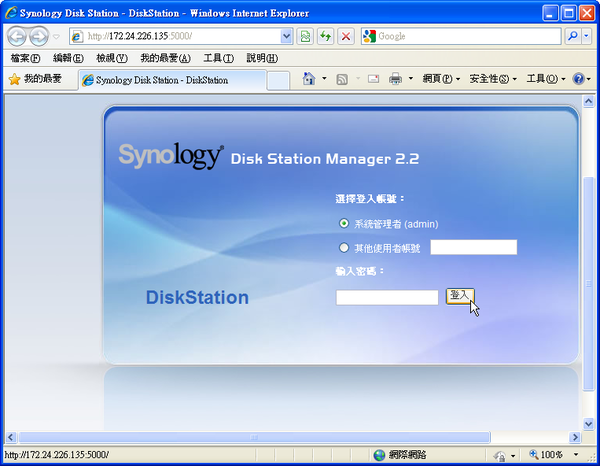
Task: Click the RSS feeds icon
Action: tap(342, 79)
